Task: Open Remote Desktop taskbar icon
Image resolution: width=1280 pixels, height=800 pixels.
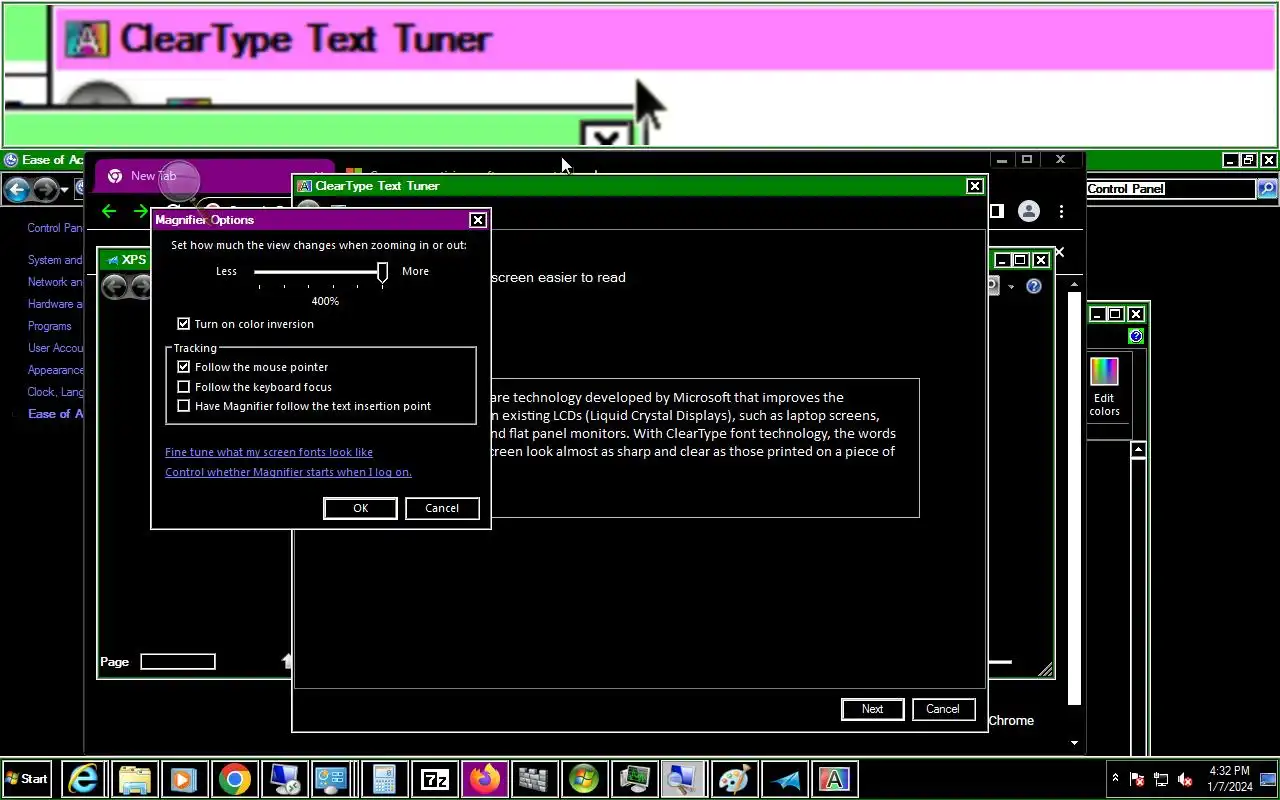Action: [x=285, y=779]
